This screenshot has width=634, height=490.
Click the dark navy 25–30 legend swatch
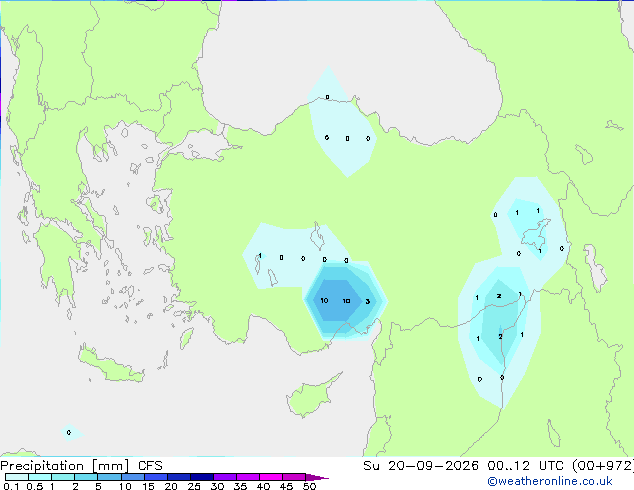tap(202, 477)
